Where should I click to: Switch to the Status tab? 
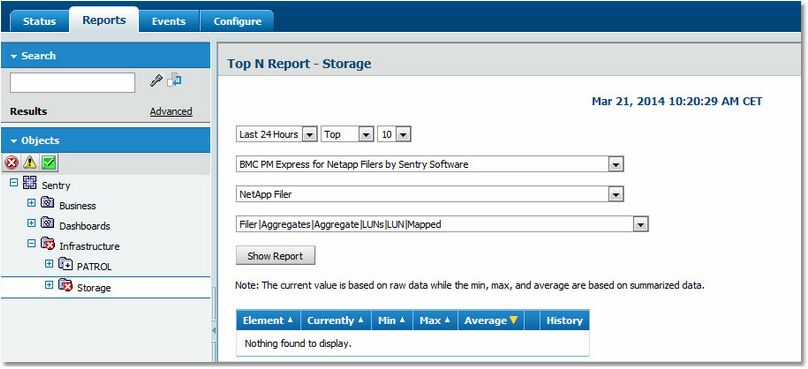point(39,22)
